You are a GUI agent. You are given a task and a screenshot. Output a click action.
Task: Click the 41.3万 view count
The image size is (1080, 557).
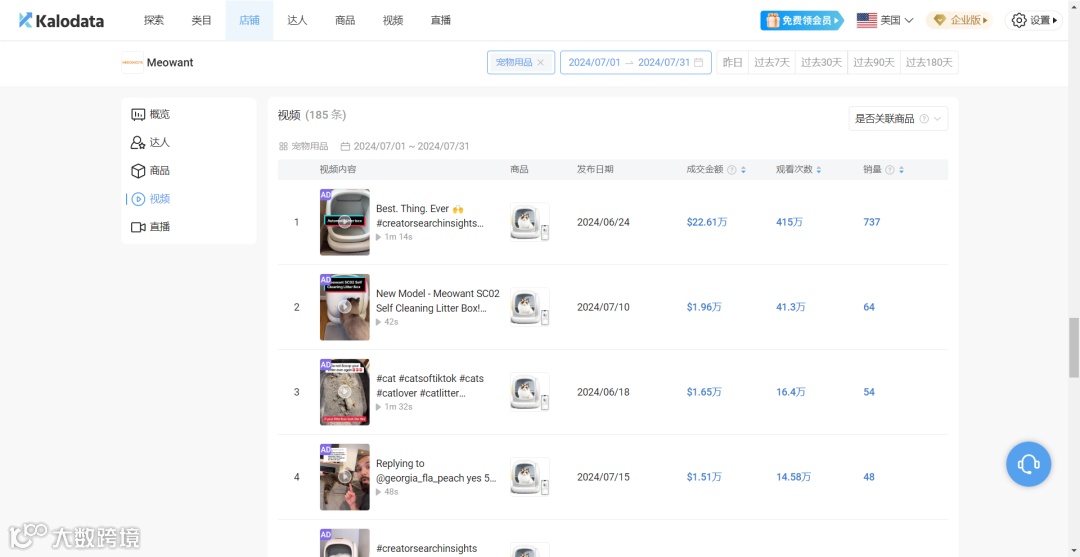click(791, 307)
